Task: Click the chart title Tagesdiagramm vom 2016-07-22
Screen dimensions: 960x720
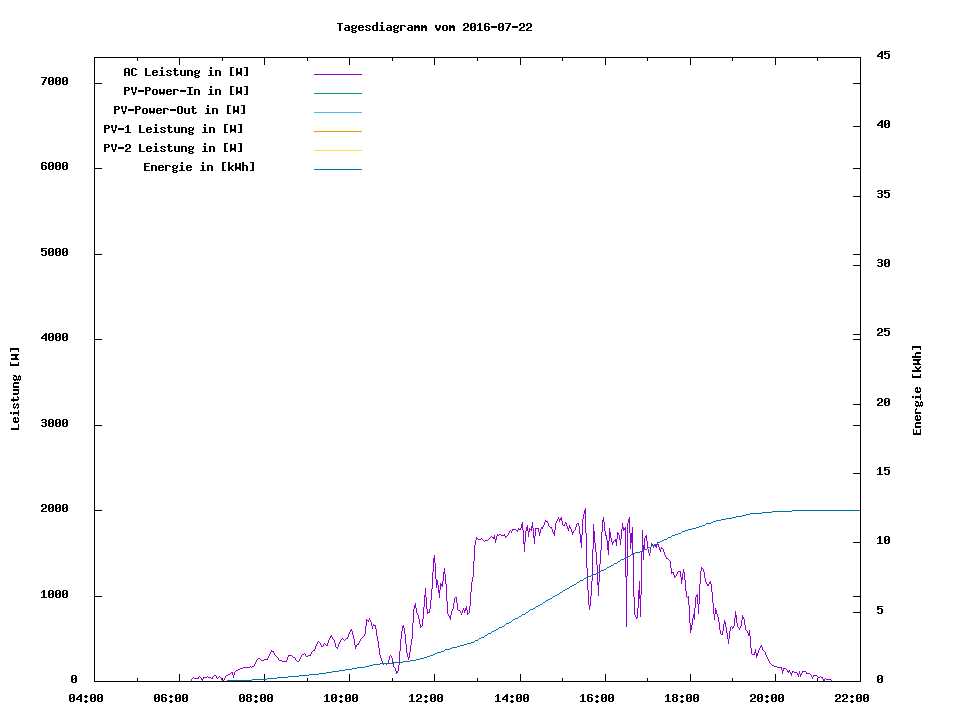Action: [x=434, y=27]
